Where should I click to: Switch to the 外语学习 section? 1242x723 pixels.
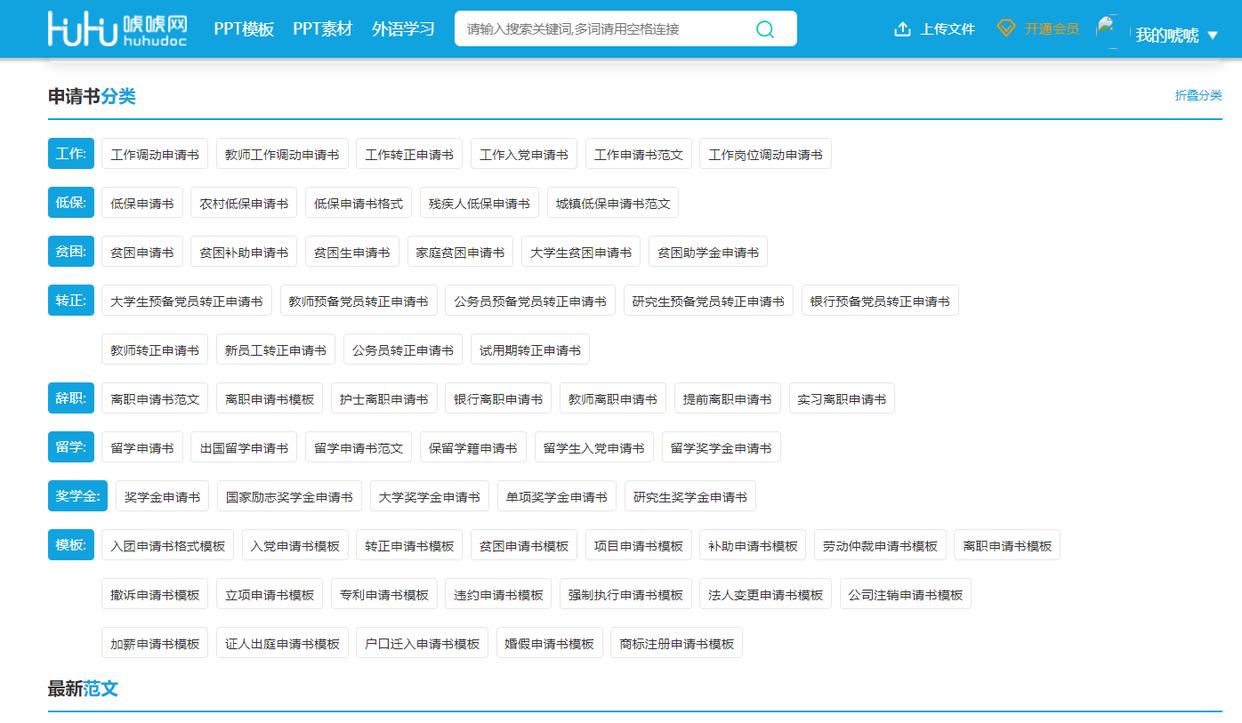click(x=404, y=30)
